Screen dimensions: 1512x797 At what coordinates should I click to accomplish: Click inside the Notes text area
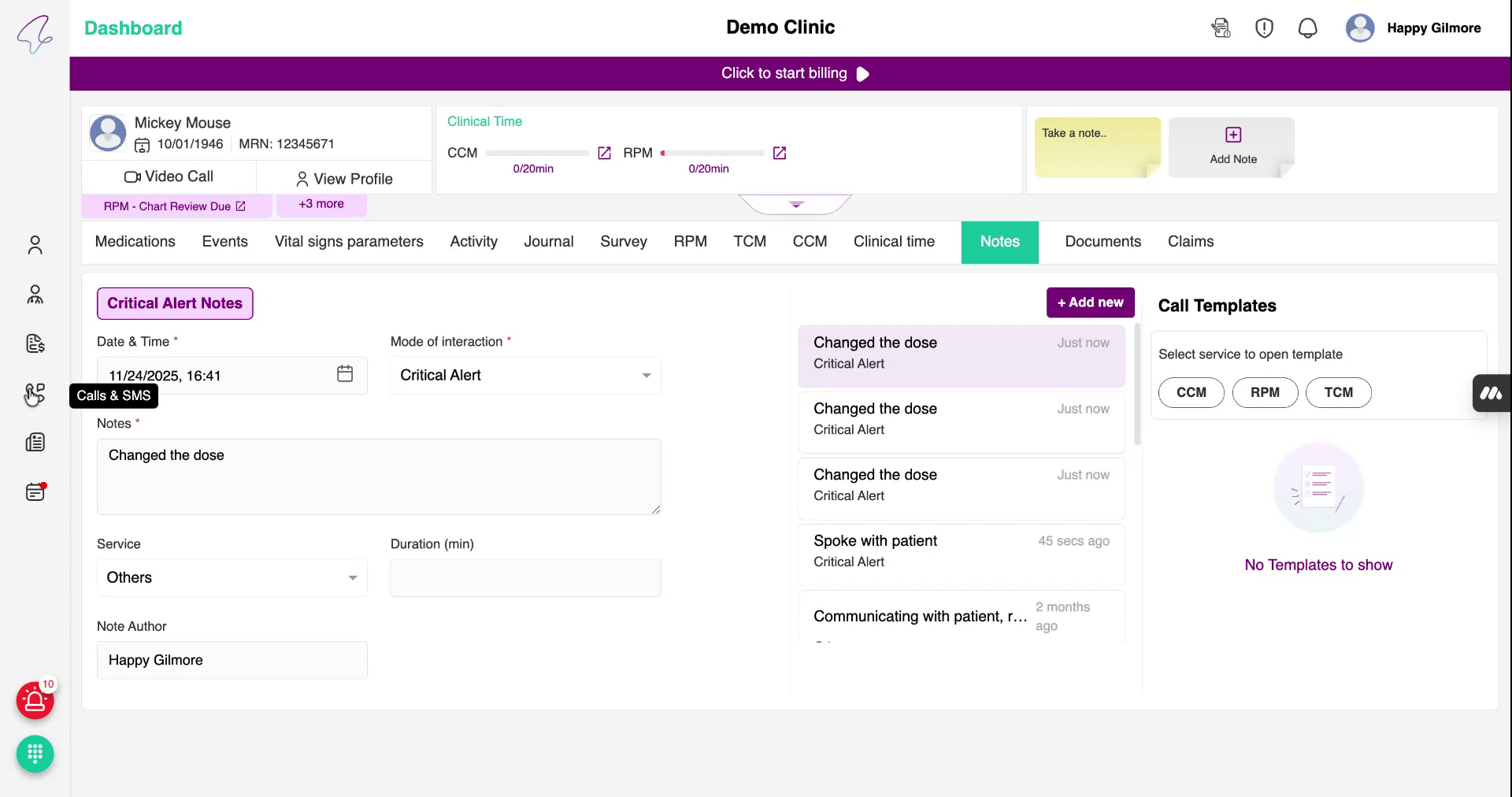pyautogui.click(x=378, y=476)
